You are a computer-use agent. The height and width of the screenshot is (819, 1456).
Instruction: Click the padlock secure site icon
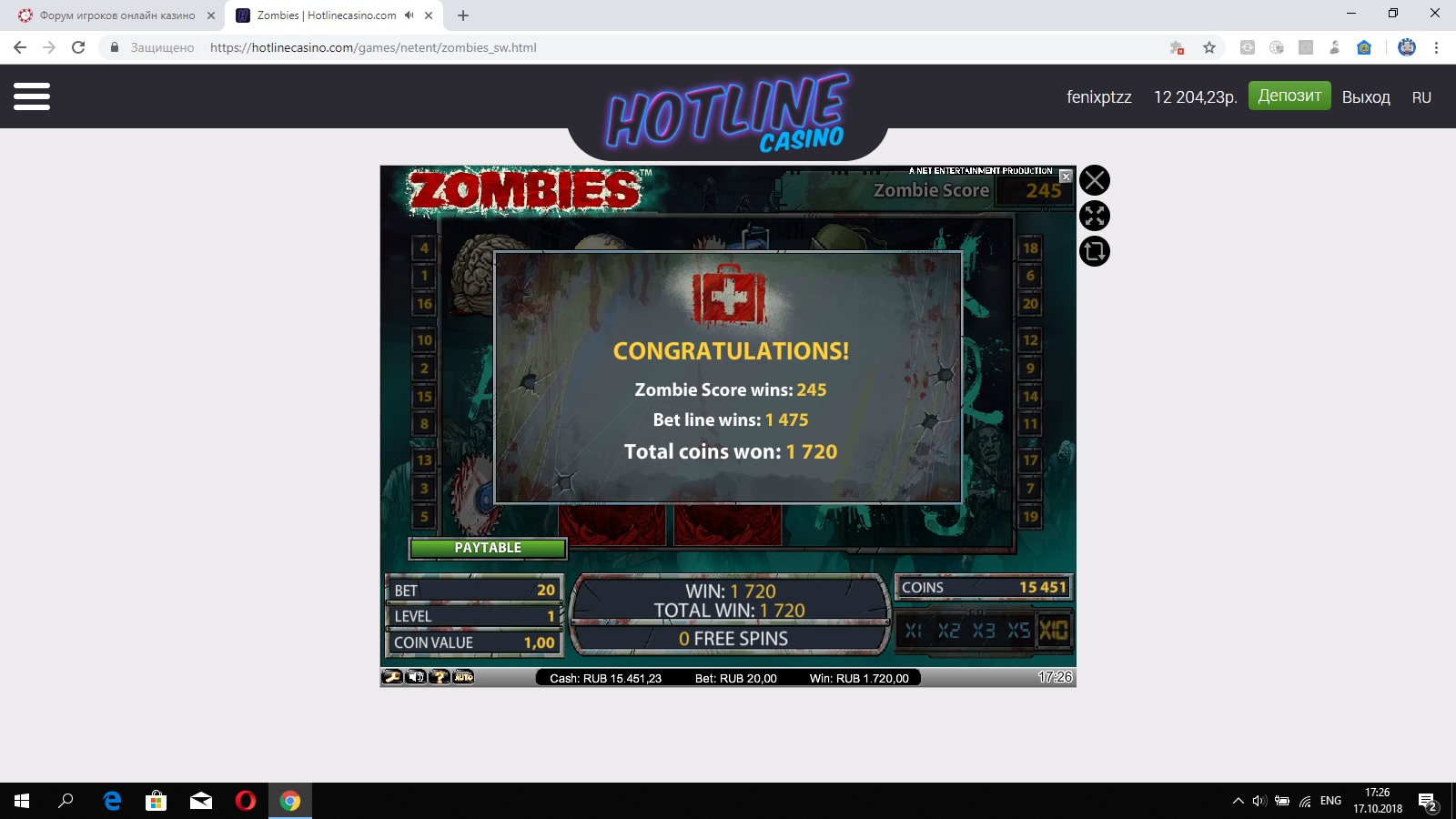click(115, 47)
